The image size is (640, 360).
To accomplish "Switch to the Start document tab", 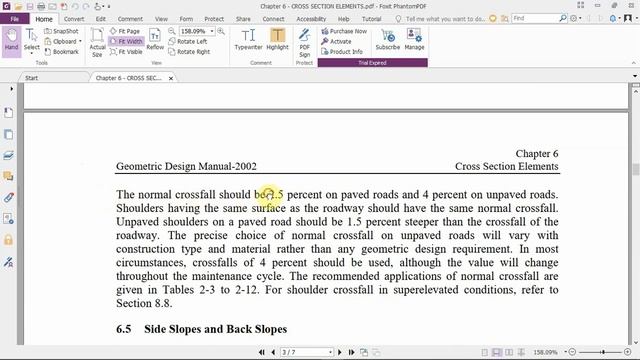I will pyautogui.click(x=31, y=78).
